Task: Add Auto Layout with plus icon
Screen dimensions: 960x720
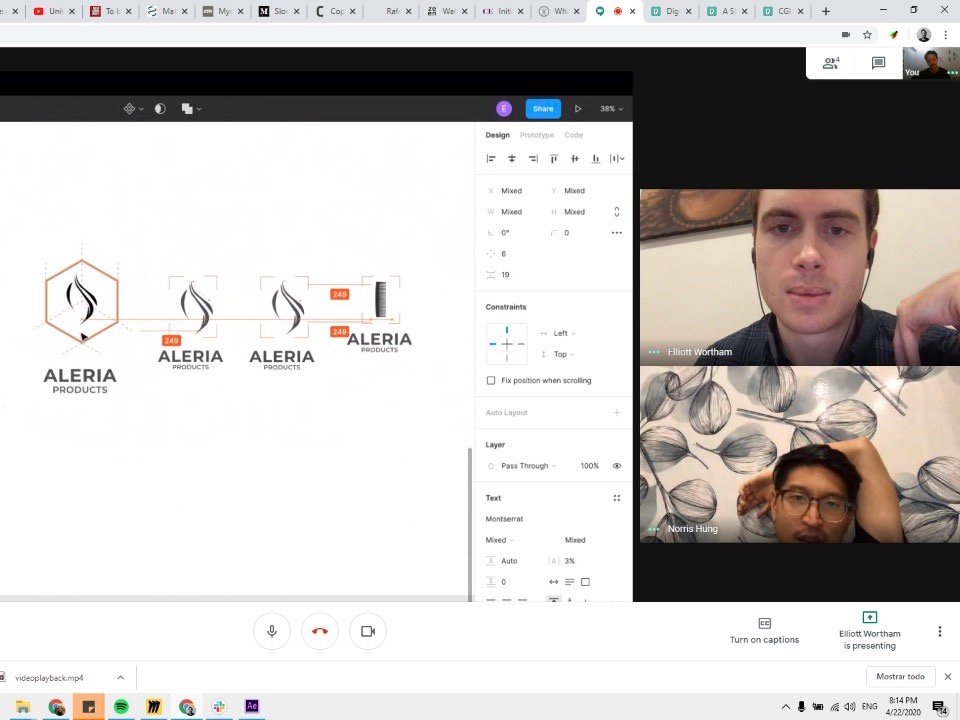Action: [617, 413]
